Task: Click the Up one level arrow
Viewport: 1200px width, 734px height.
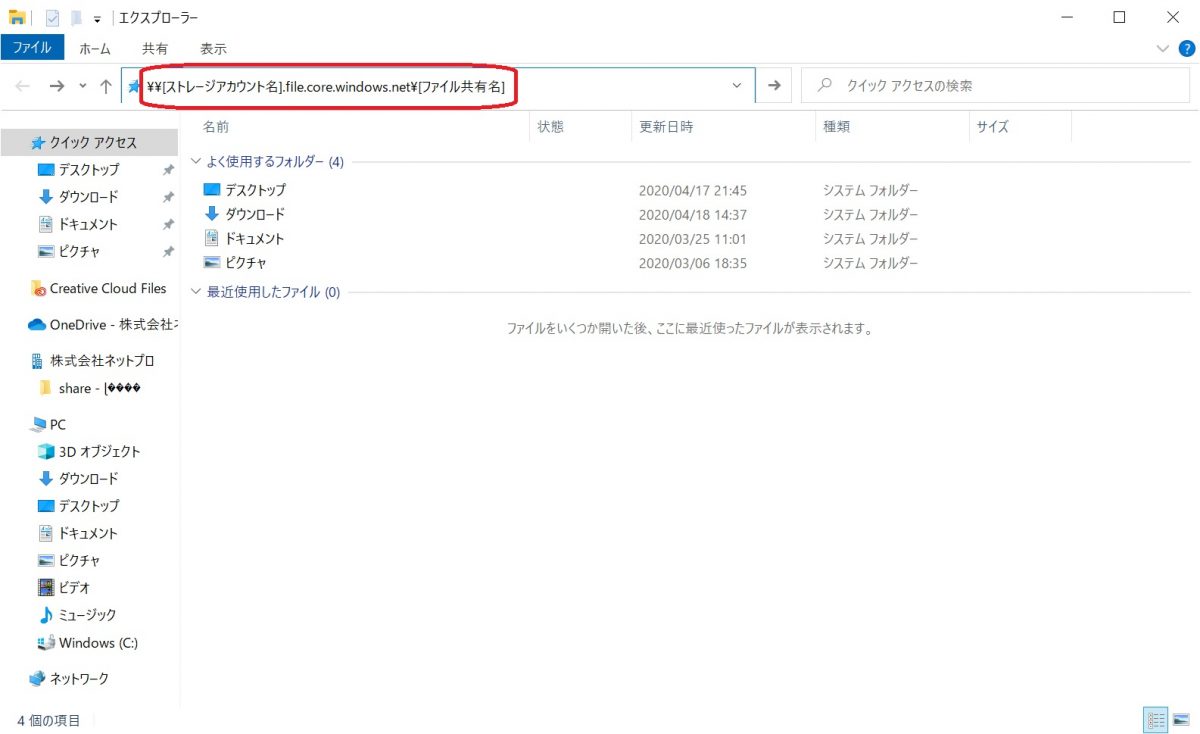Action: pyautogui.click(x=106, y=86)
